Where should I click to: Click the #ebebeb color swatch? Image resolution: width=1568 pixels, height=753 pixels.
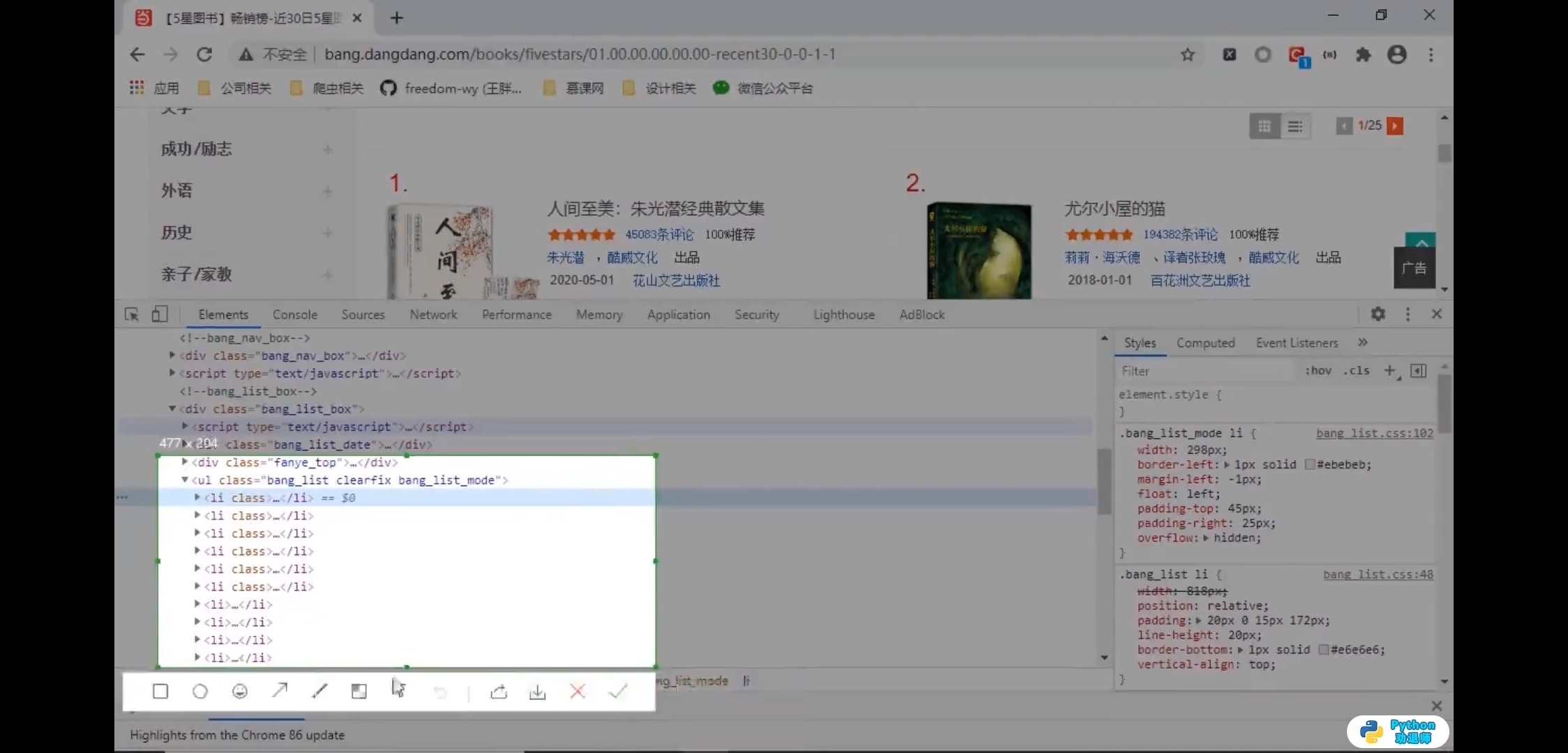coord(1309,465)
